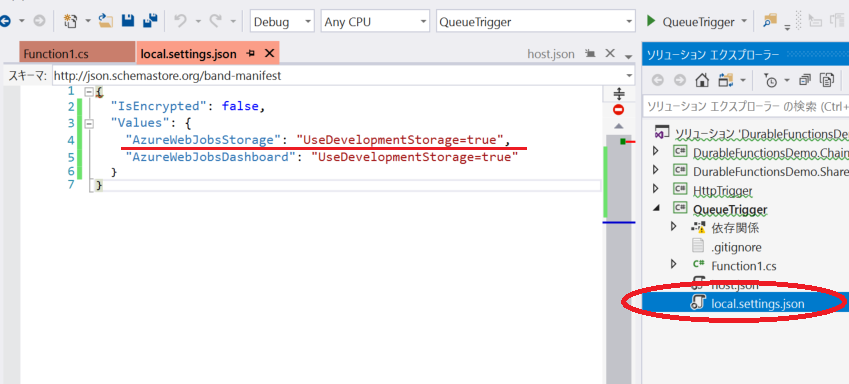The image size is (849, 384).
Task: Click the keep-open icon on host.json tab
Action: tap(591, 54)
